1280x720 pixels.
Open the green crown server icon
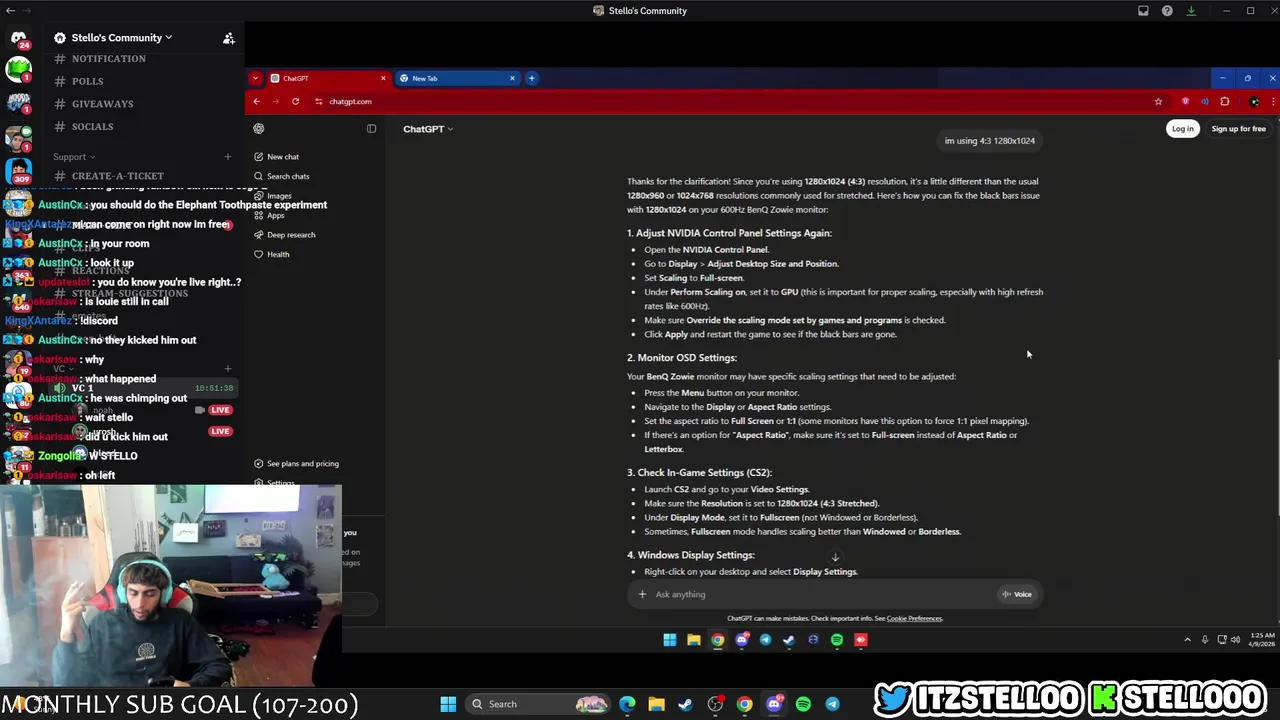18,71
